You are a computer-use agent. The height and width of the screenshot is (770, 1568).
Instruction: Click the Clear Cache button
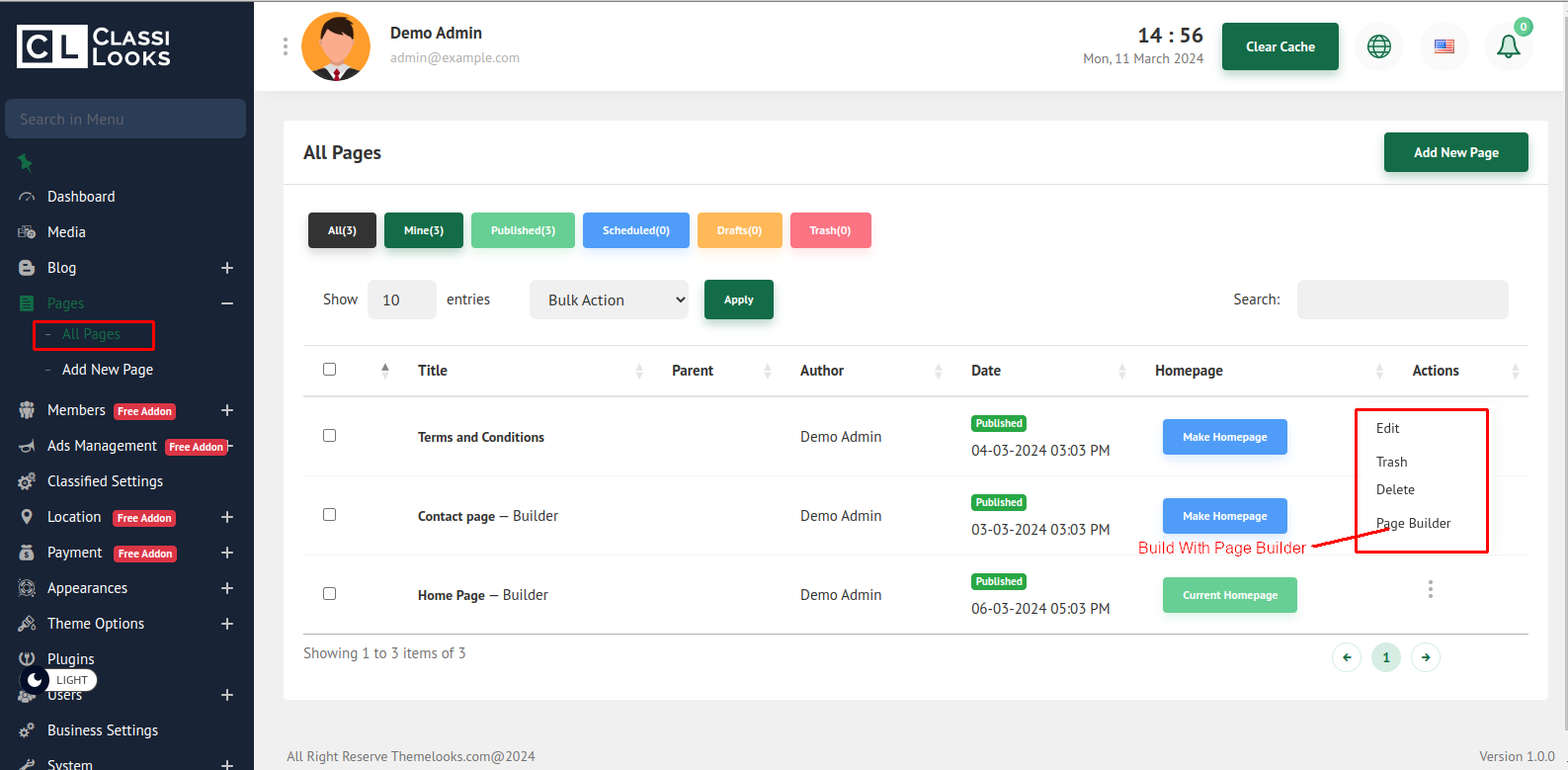pyautogui.click(x=1279, y=46)
